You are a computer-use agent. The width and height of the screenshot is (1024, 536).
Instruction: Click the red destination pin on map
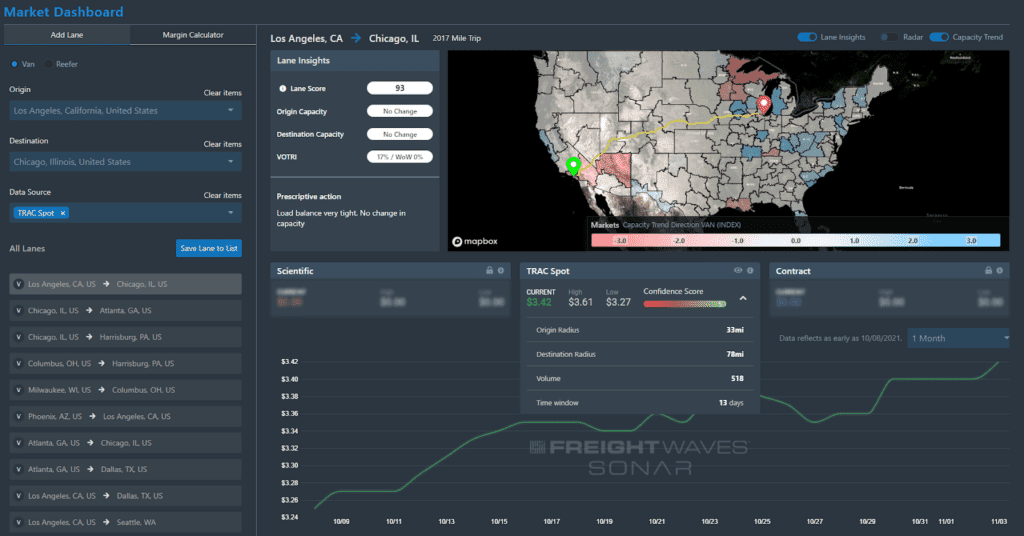[764, 104]
